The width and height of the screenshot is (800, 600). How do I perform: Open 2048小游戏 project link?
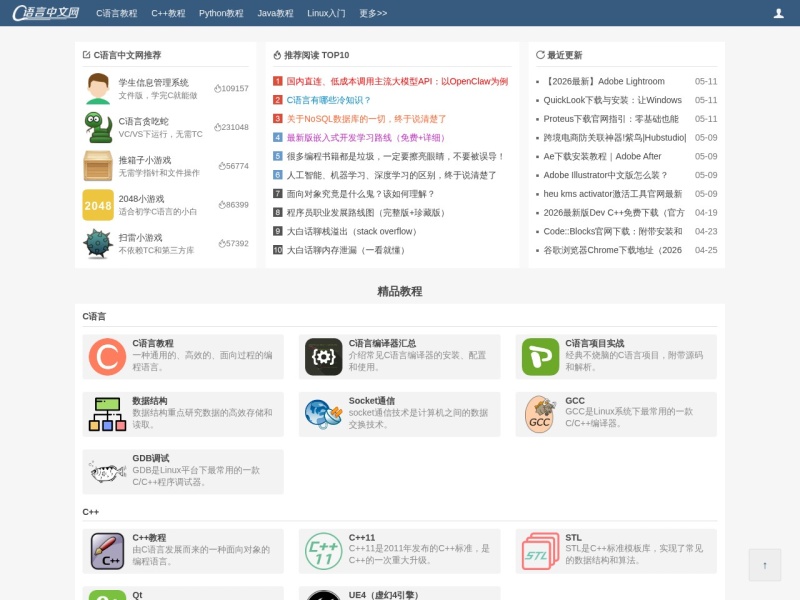pyautogui.click(x=141, y=198)
